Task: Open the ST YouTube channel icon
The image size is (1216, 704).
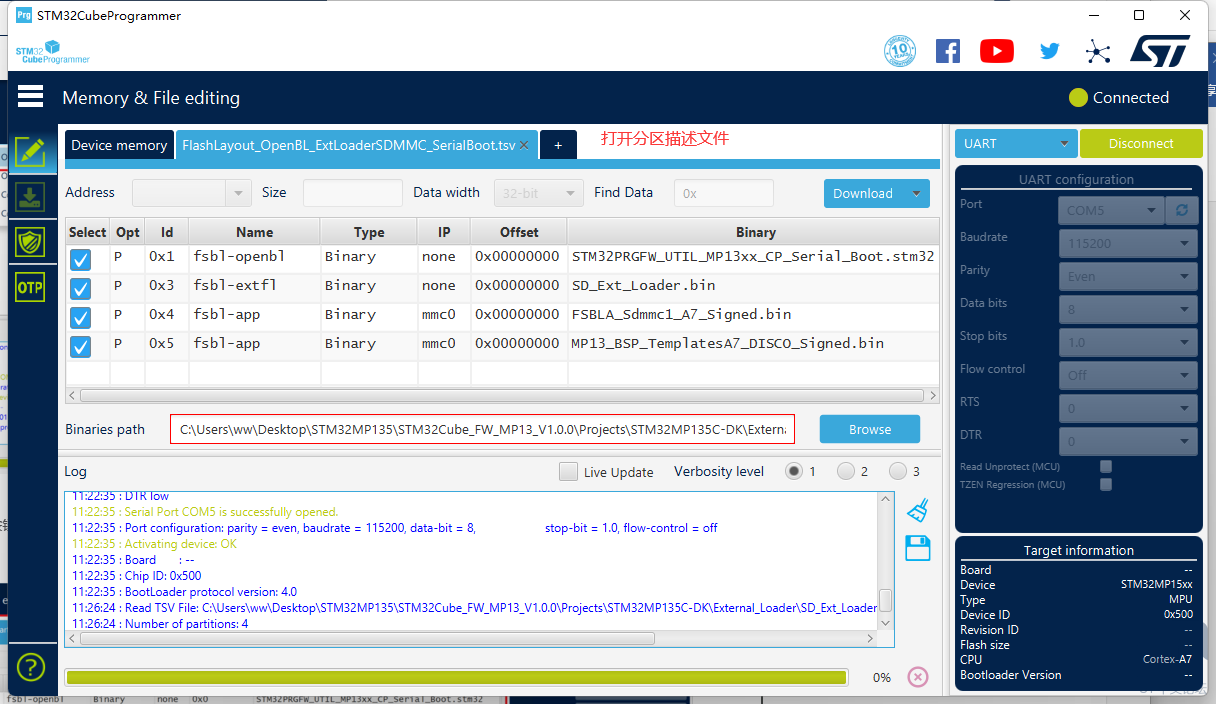Action: pos(997,51)
